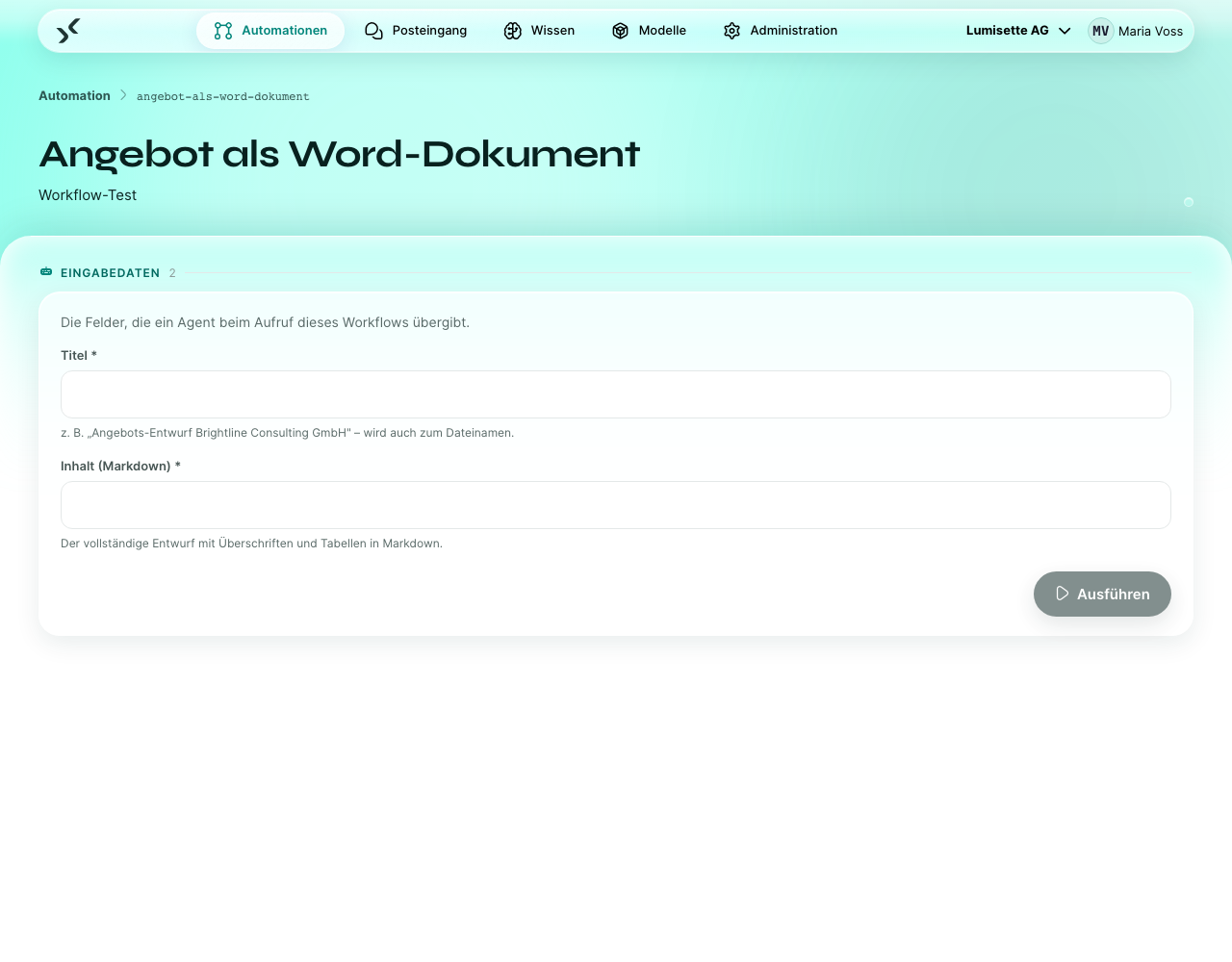The width and height of the screenshot is (1232, 962).
Task: Click the Wissen brain icon
Action: 513,31
